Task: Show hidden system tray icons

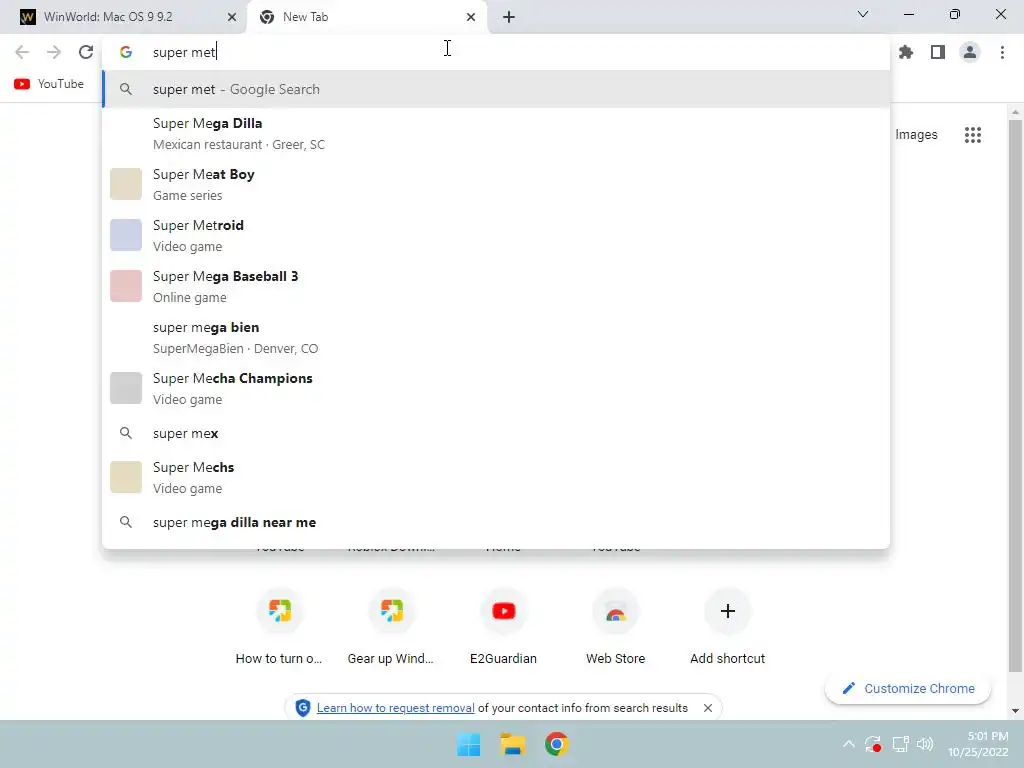Action: pos(848,744)
